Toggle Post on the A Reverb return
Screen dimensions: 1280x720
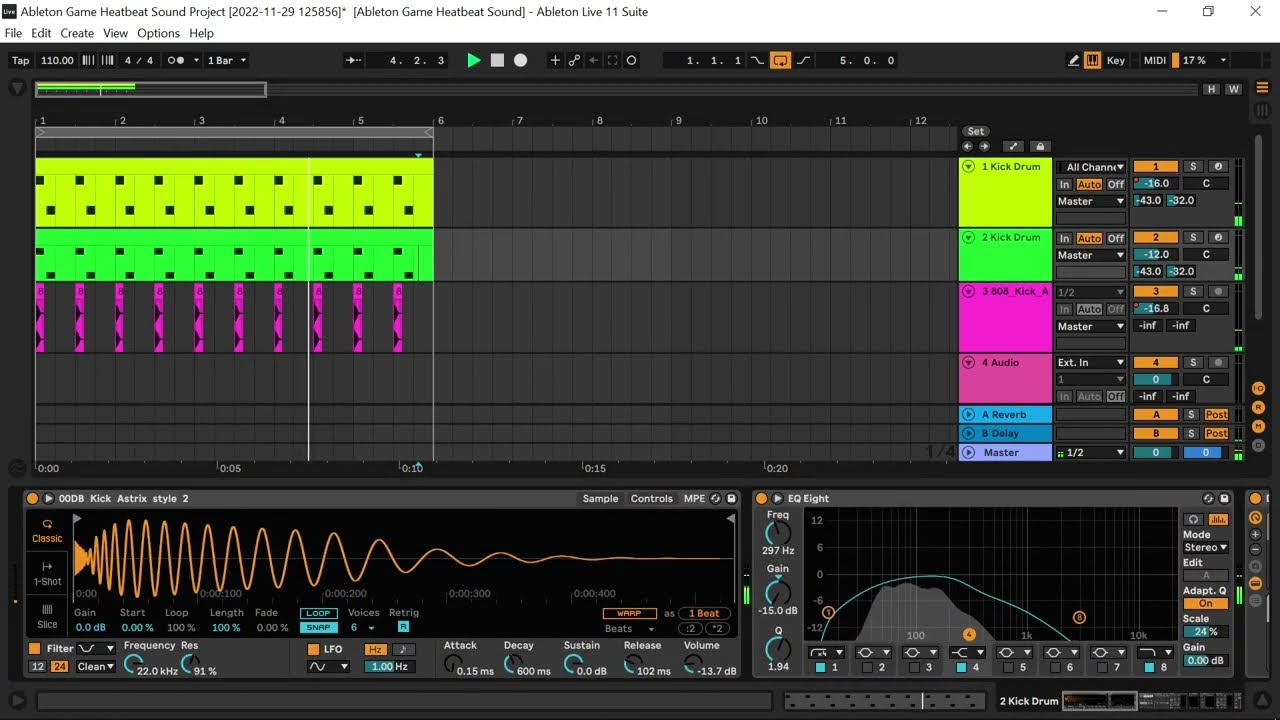(x=1216, y=415)
